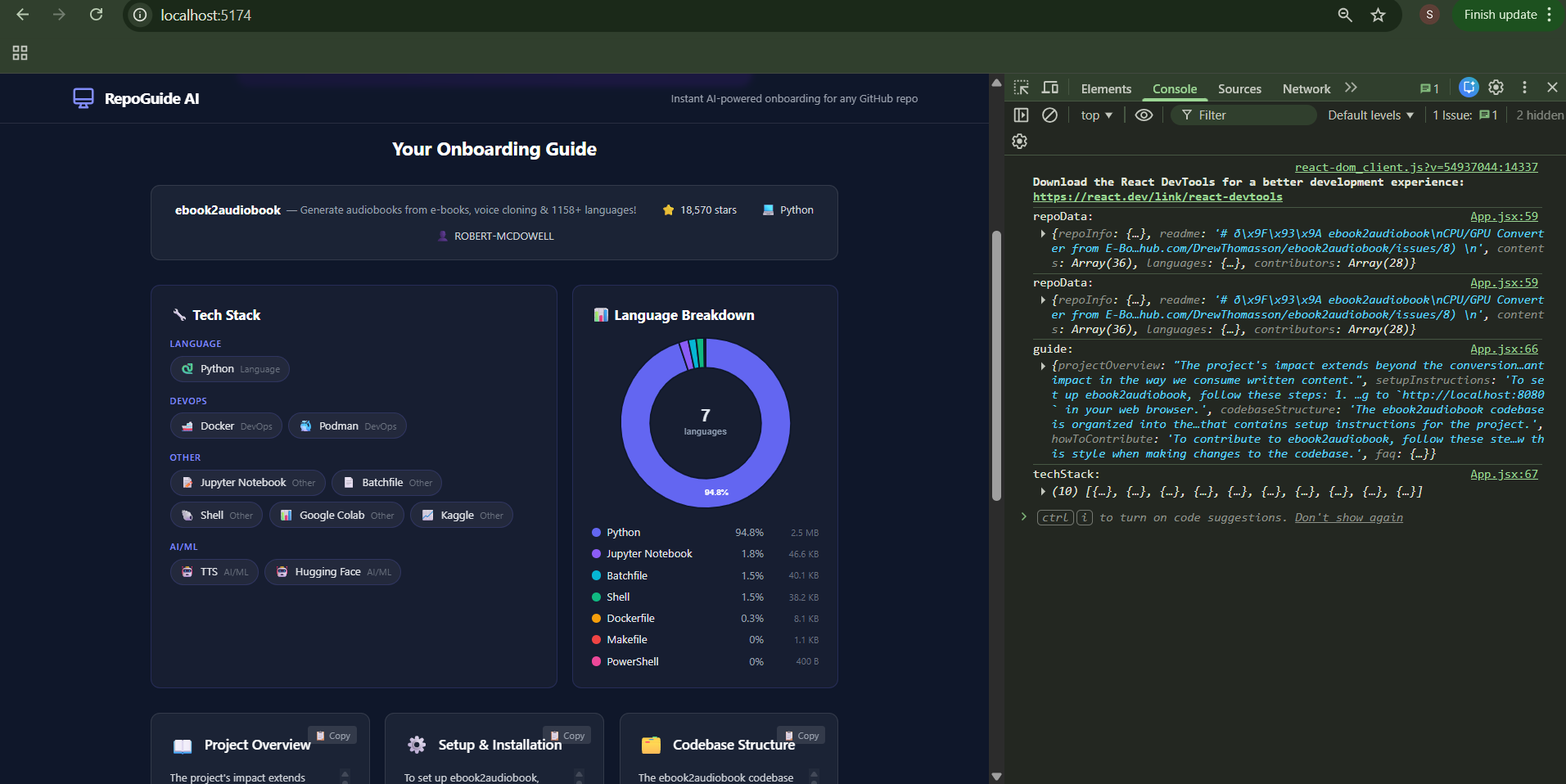Screen dimensions: 1566x784
Task: Clear the console output
Action: 1049,115
